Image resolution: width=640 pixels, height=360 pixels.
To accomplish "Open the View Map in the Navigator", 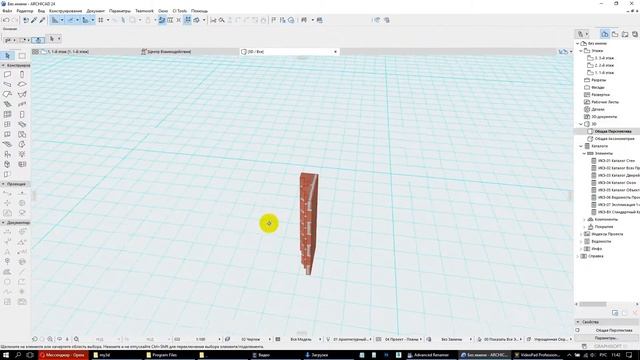I will pos(615,34).
